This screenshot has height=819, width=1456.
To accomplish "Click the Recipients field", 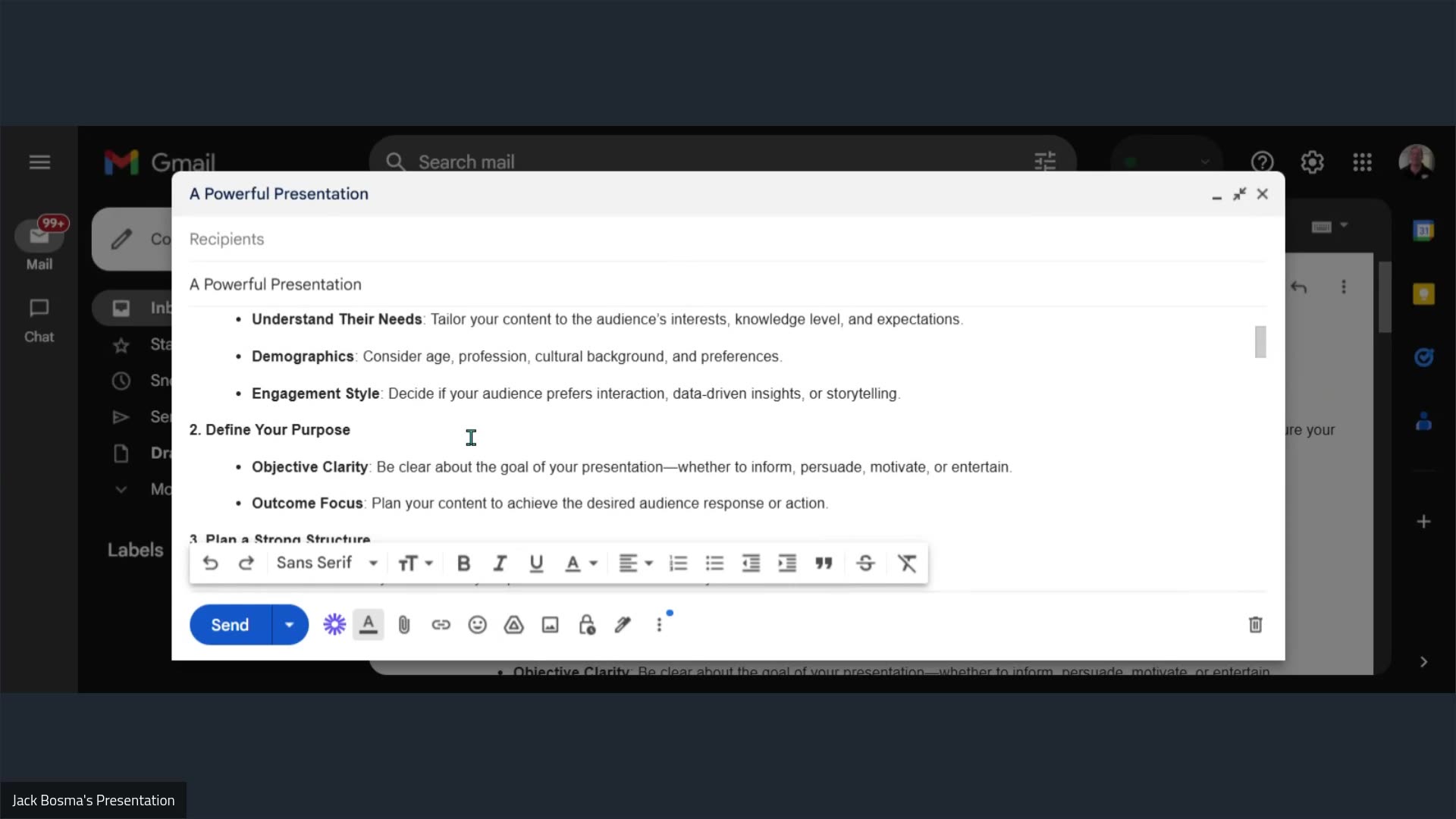I will point(726,239).
